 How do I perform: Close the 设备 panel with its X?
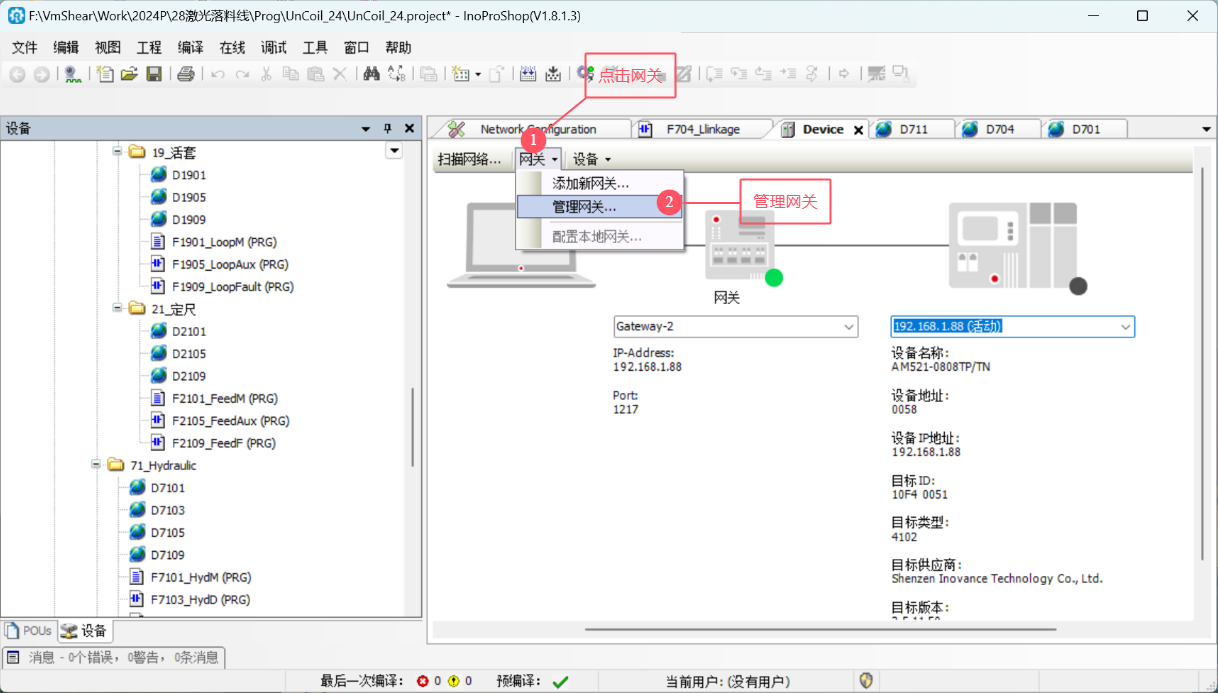pos(409,128)
